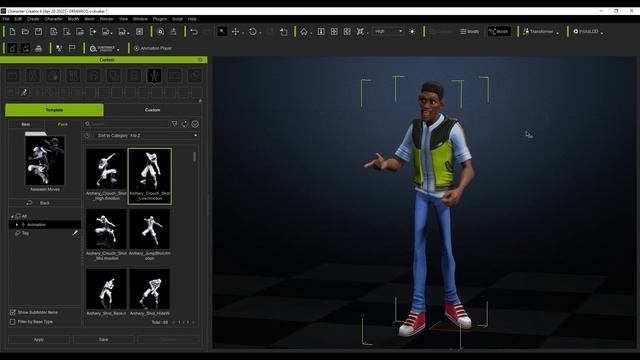
Task: Select the Tag row in the tree
Action: click(45, 233)
